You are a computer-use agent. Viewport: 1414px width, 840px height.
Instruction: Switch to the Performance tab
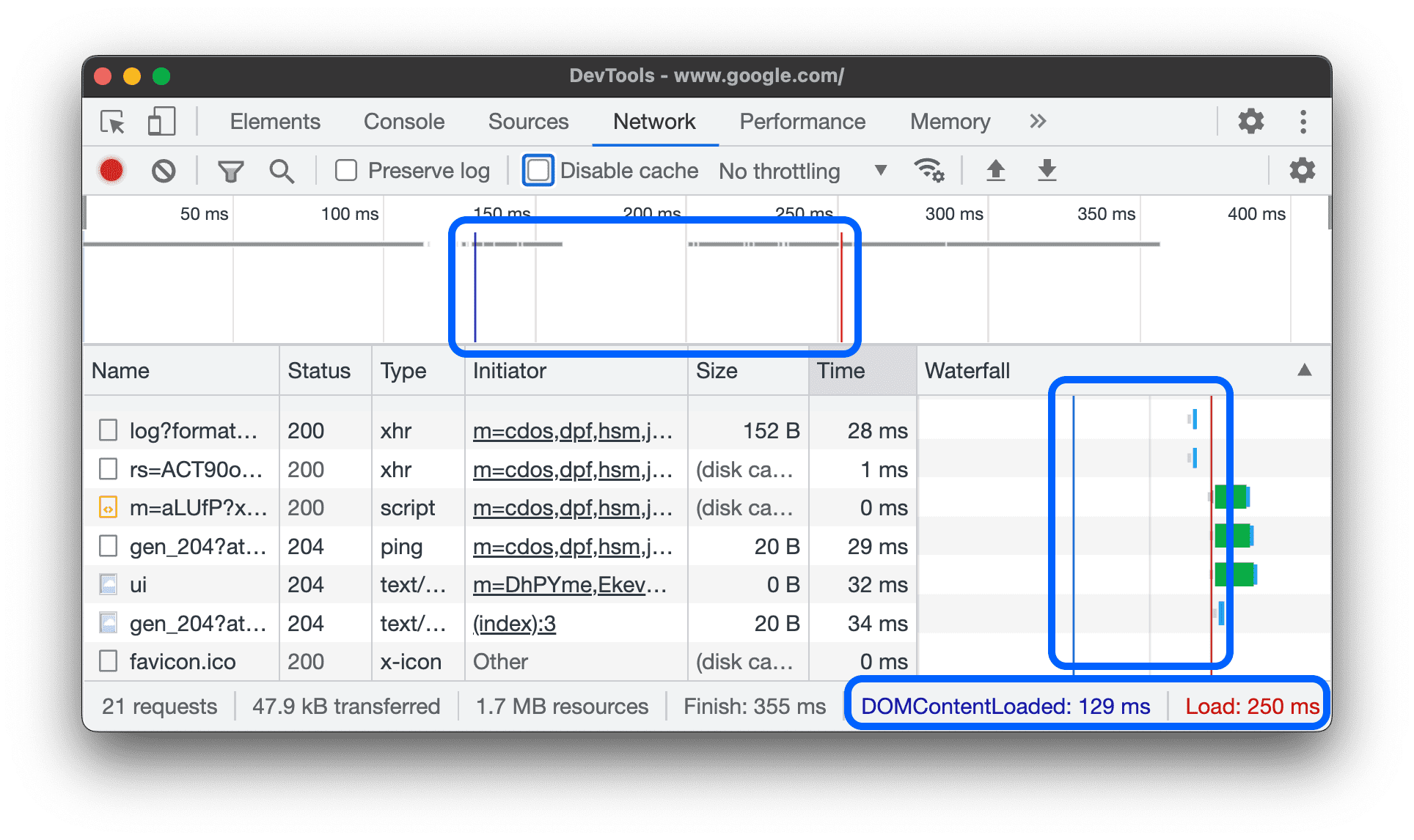point(800,122)
